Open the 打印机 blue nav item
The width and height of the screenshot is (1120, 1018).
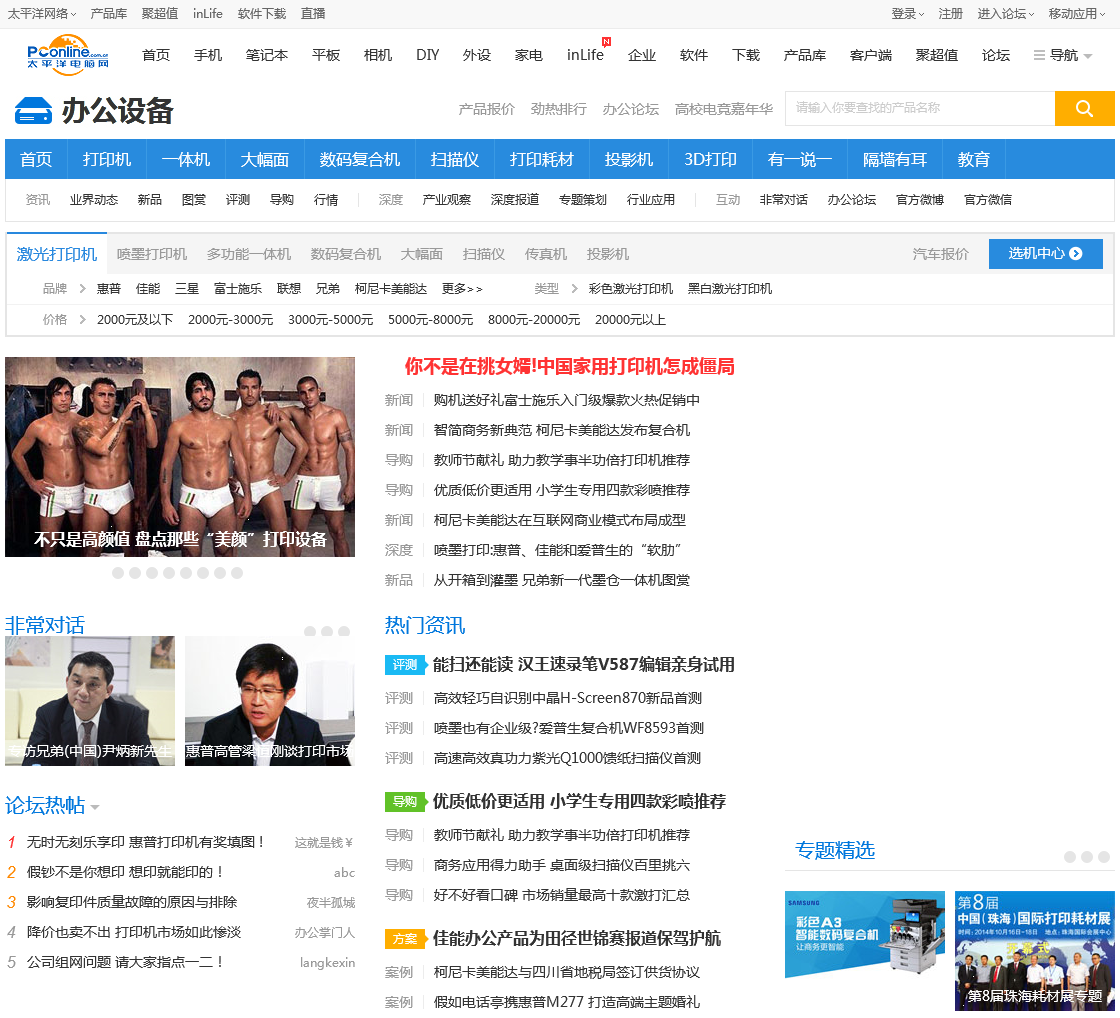click(106, 159)
